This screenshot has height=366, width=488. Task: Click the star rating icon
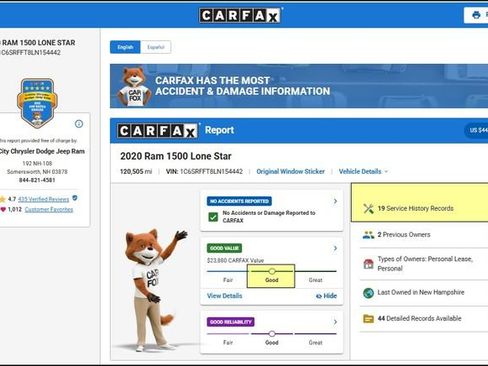[x=3, y=199]
